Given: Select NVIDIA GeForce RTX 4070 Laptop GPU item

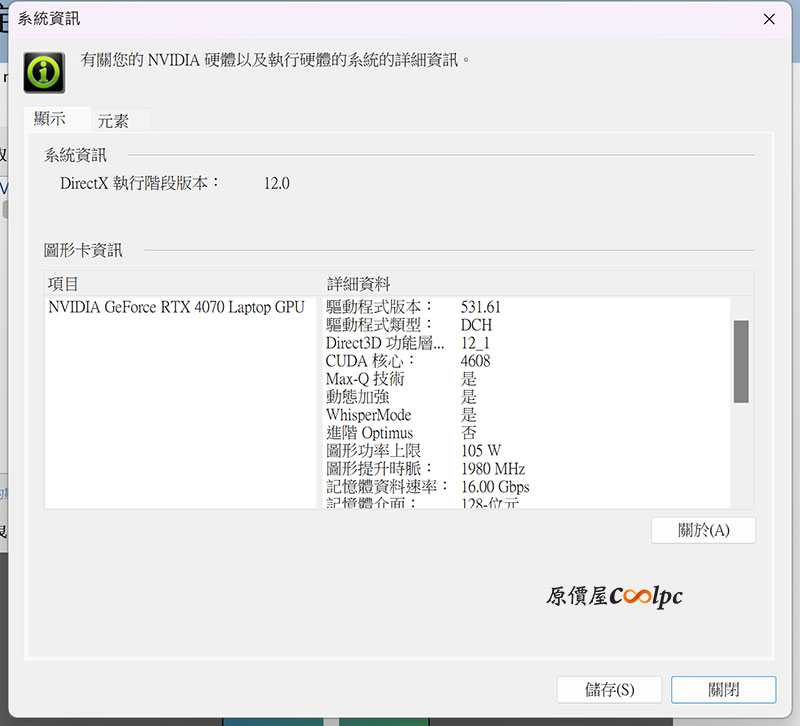Looking at the screenshot, I should click(177, 307).
